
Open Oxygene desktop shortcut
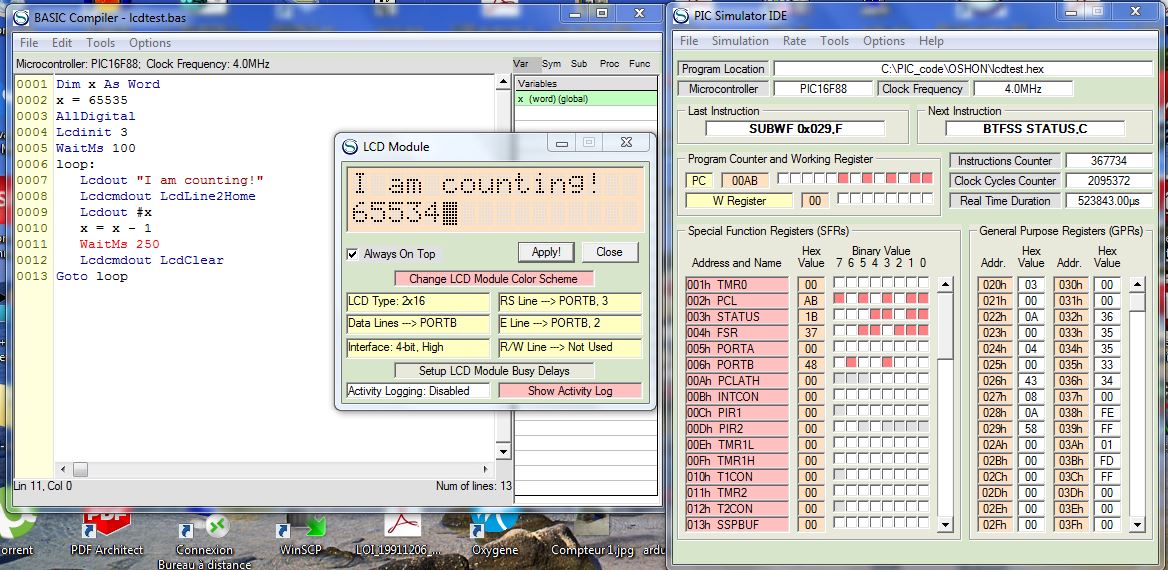pyautogui.click(x=495, y=531)
